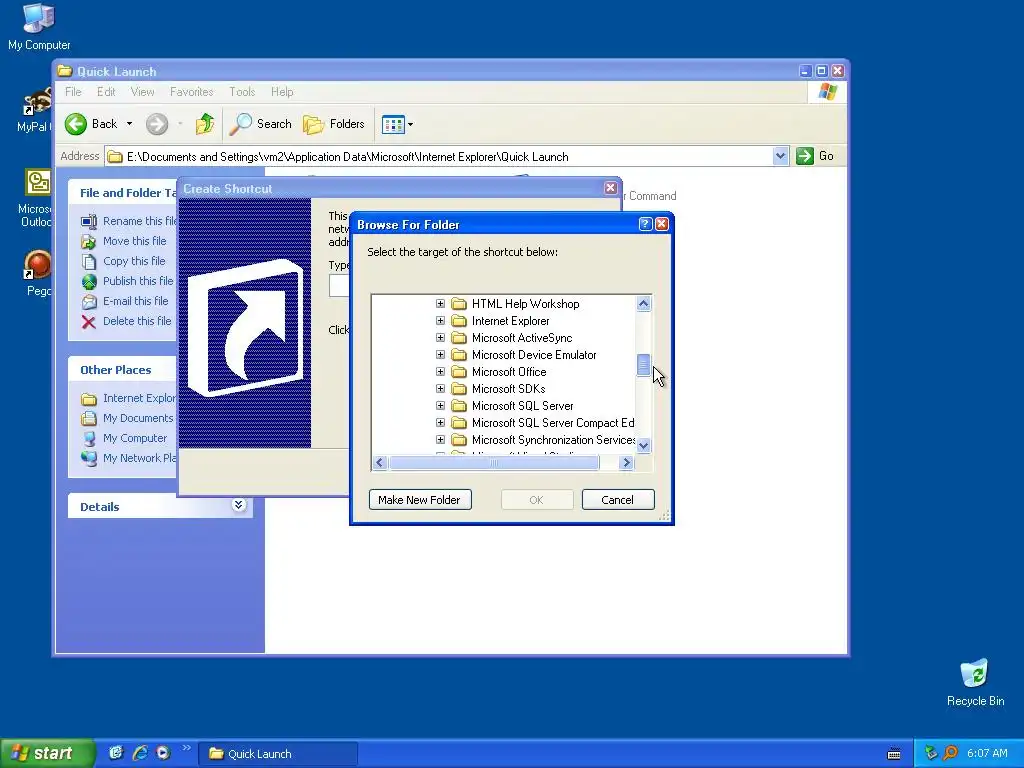Expand the HTML Help Workshop tree node
The height and width of the screenshot is (768, 1024).
click(440, 304)
